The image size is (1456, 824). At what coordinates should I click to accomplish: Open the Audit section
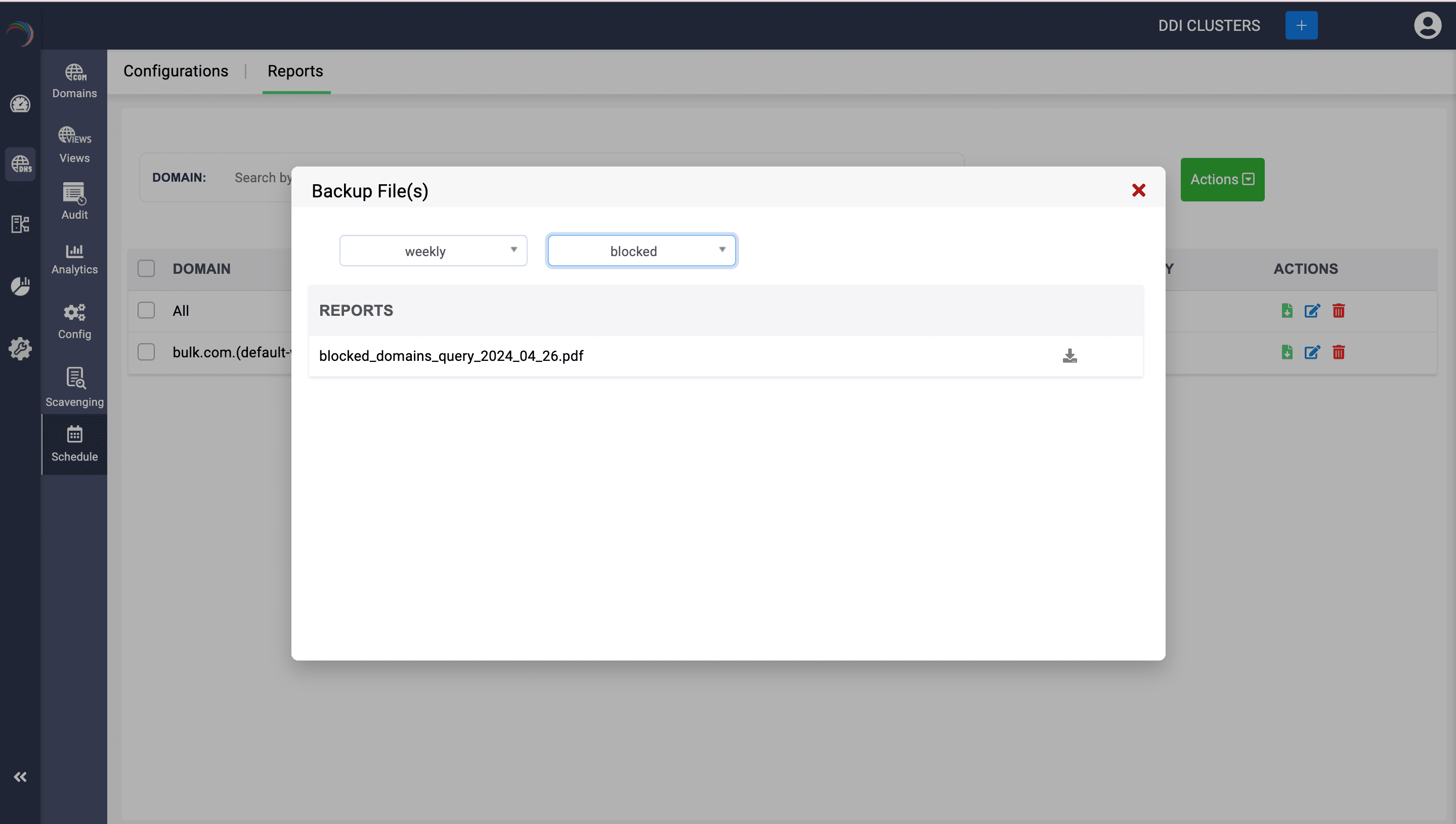[x=75, y=201]
